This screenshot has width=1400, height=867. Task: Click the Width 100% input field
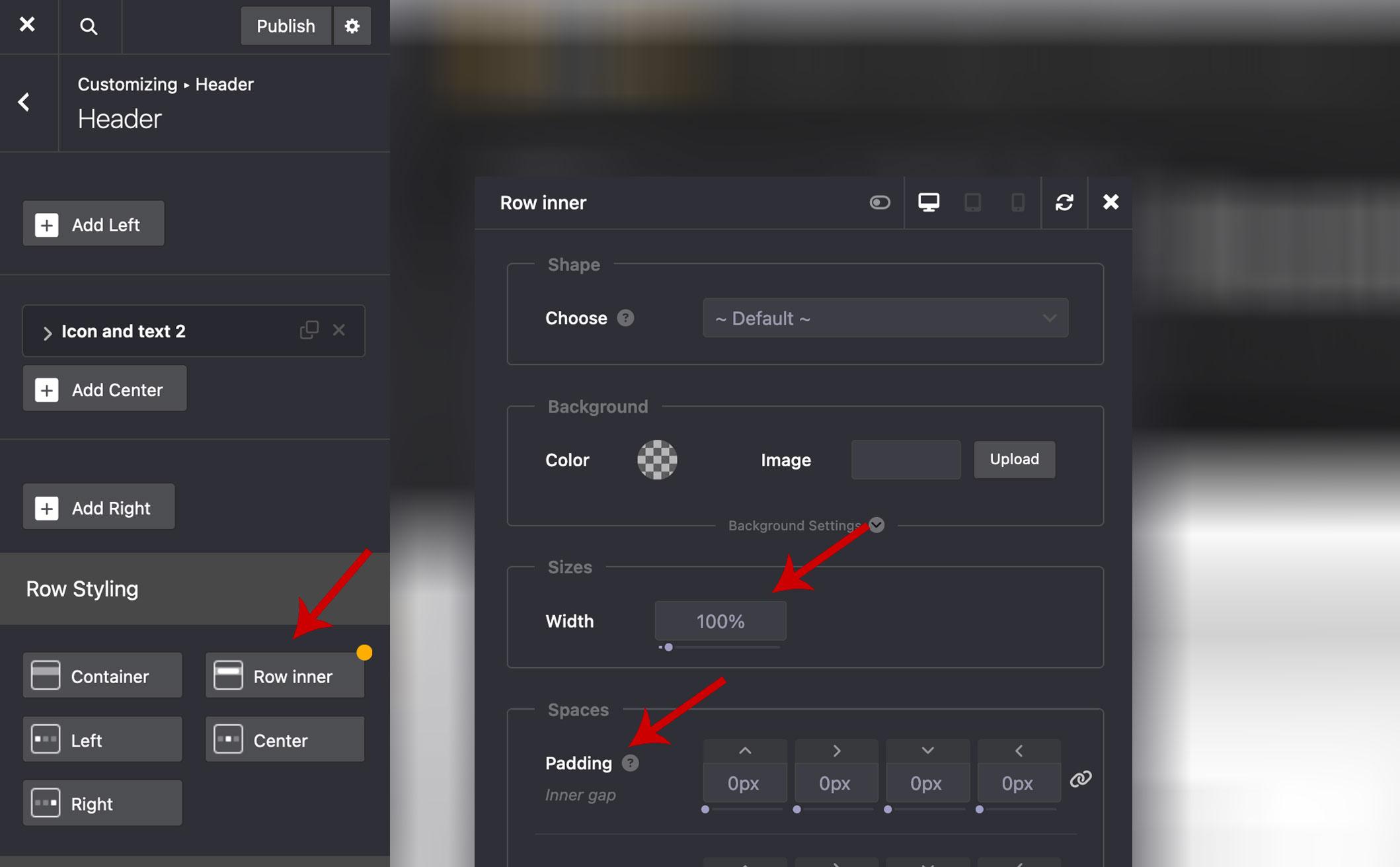tap(720, 621)
